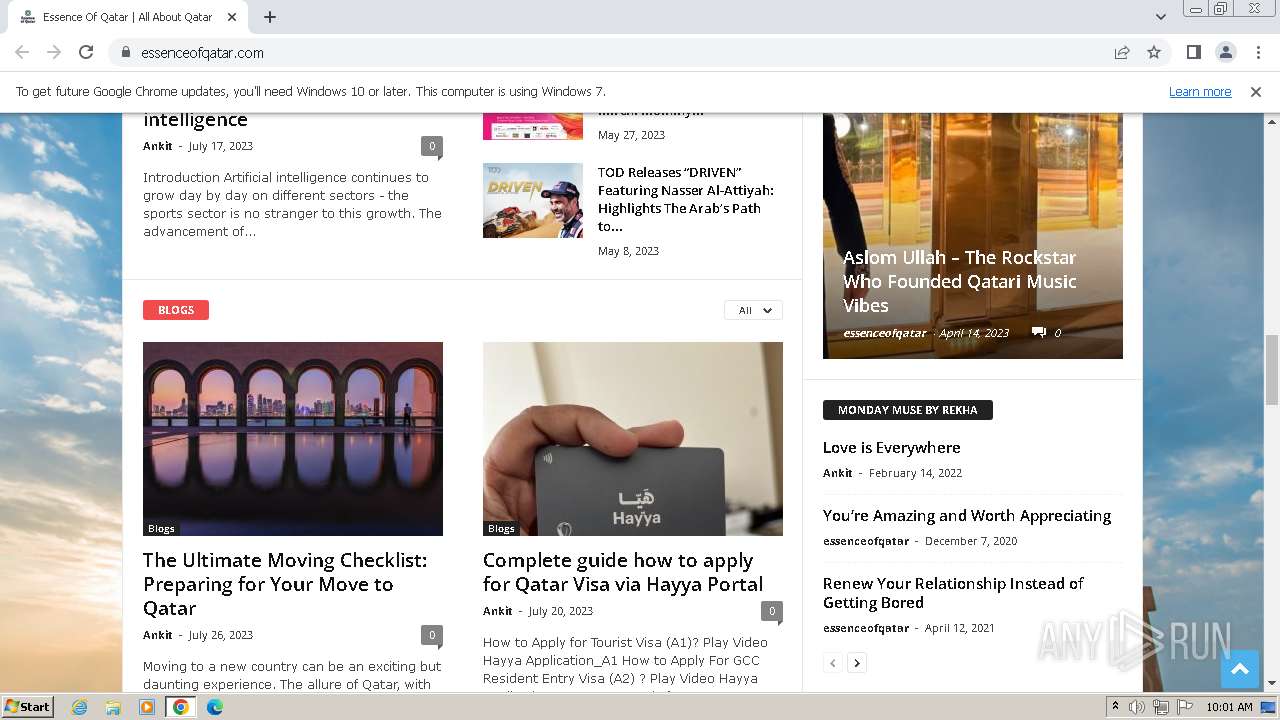Open Windows Explorer folder from taskbar
The image size is (1280, 720).
tap(113, 707)
